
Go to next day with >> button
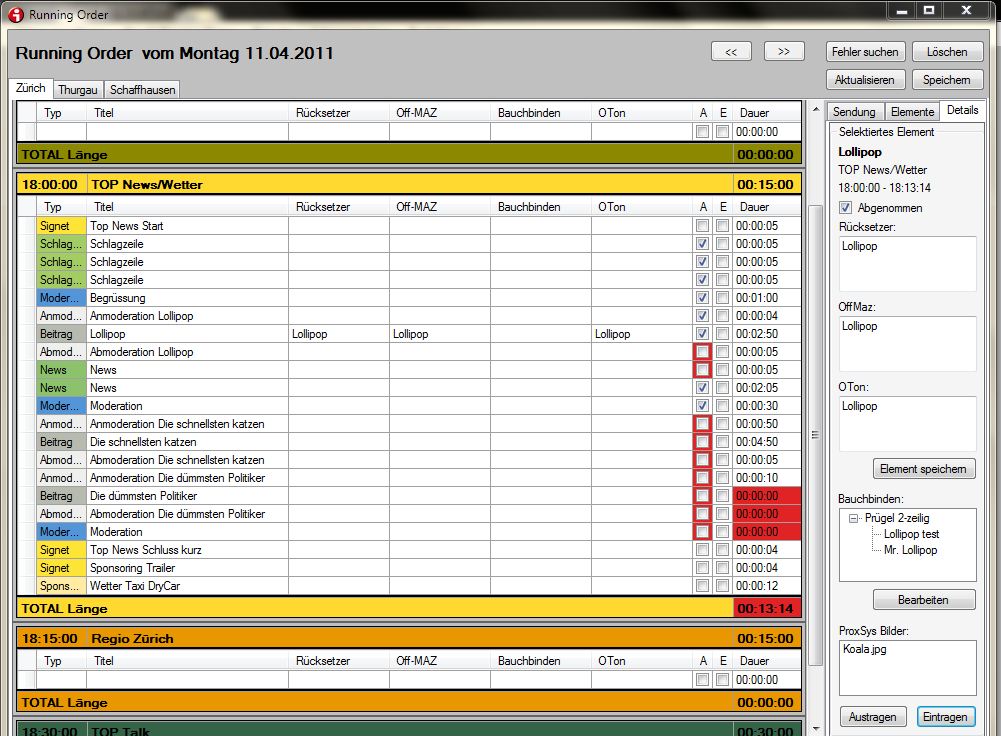pyautogui.click(x=784, y=51)
